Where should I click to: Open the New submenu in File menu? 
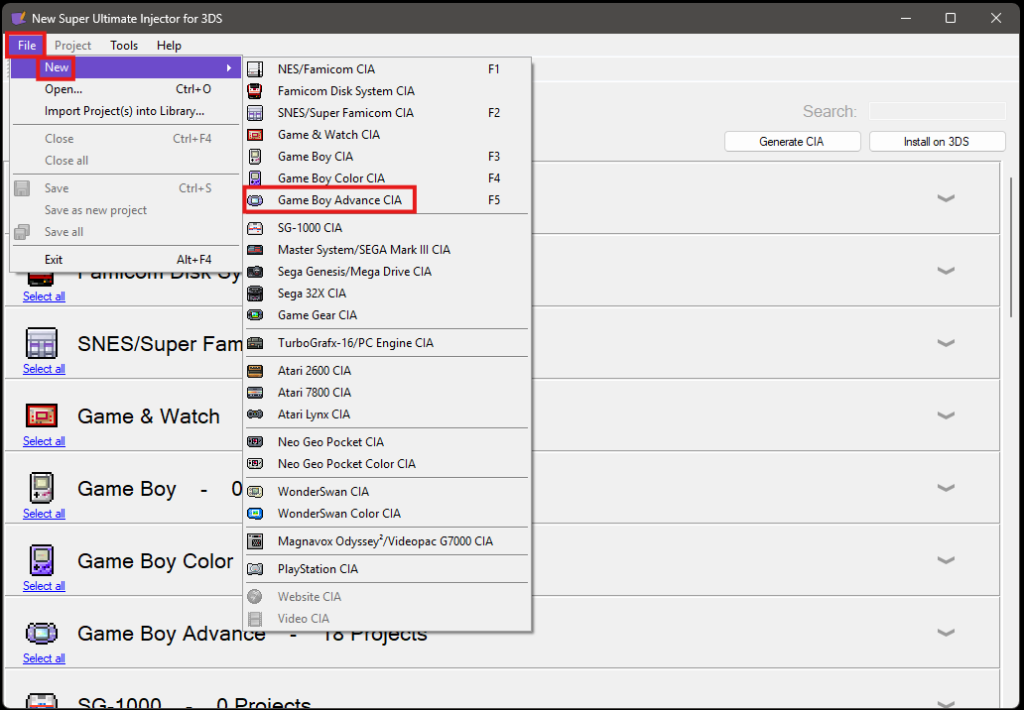pyautogui.click(x=125, y=67)
